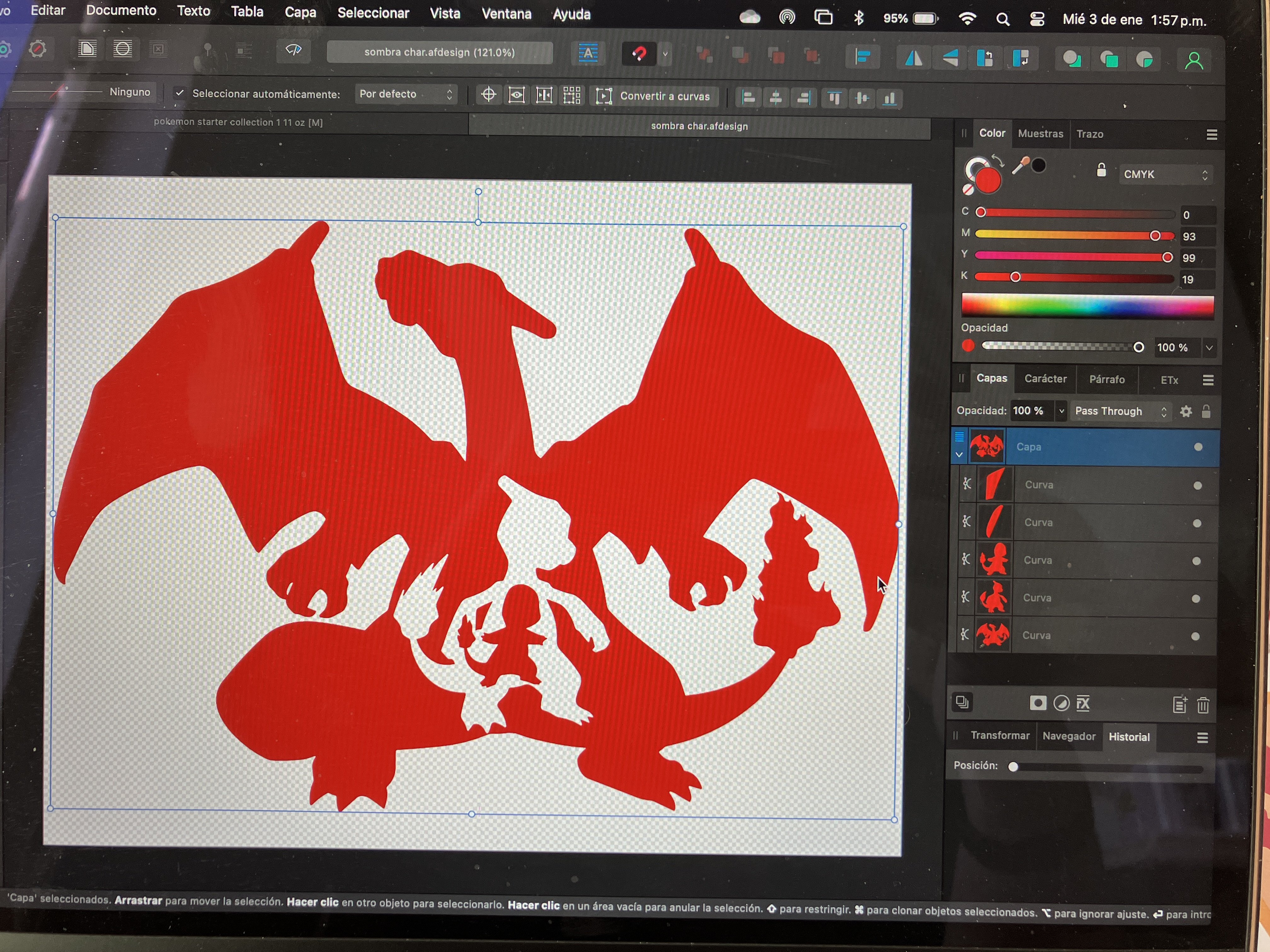Click the text baseline grid icon
Screen dimensions: 1270x952
[588, 54]
